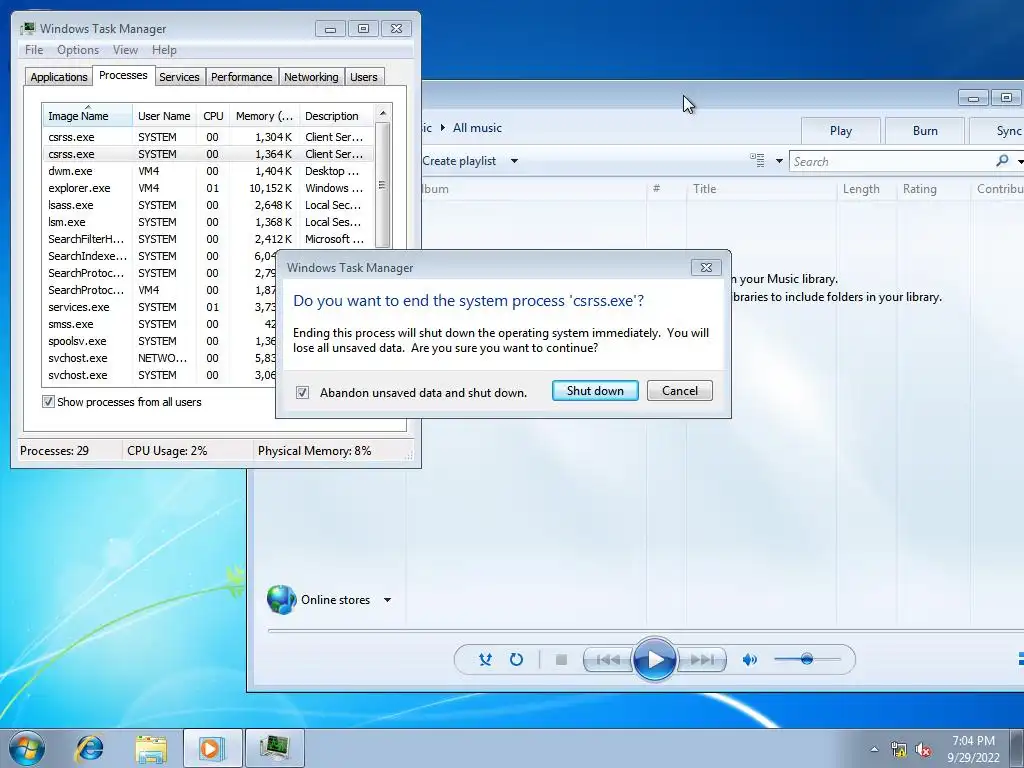Select the services.exe process row
The image size is (1024, 768).
pyautogui.click(x=159, y=307)
